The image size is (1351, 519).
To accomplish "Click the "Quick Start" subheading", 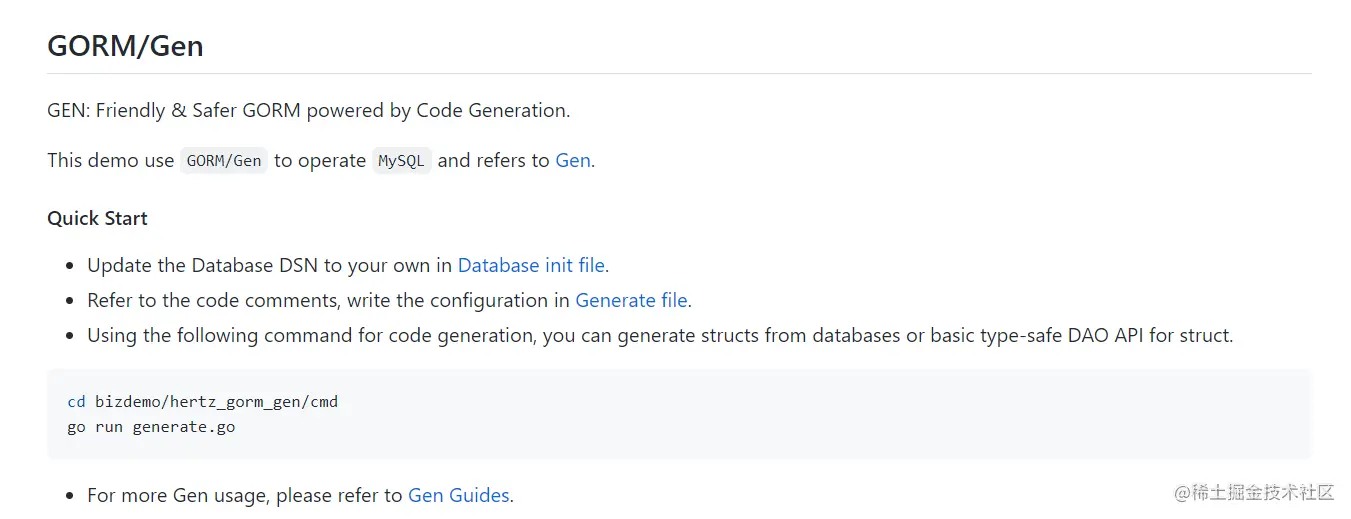I will pyautogui.click(x=97, y=218).
